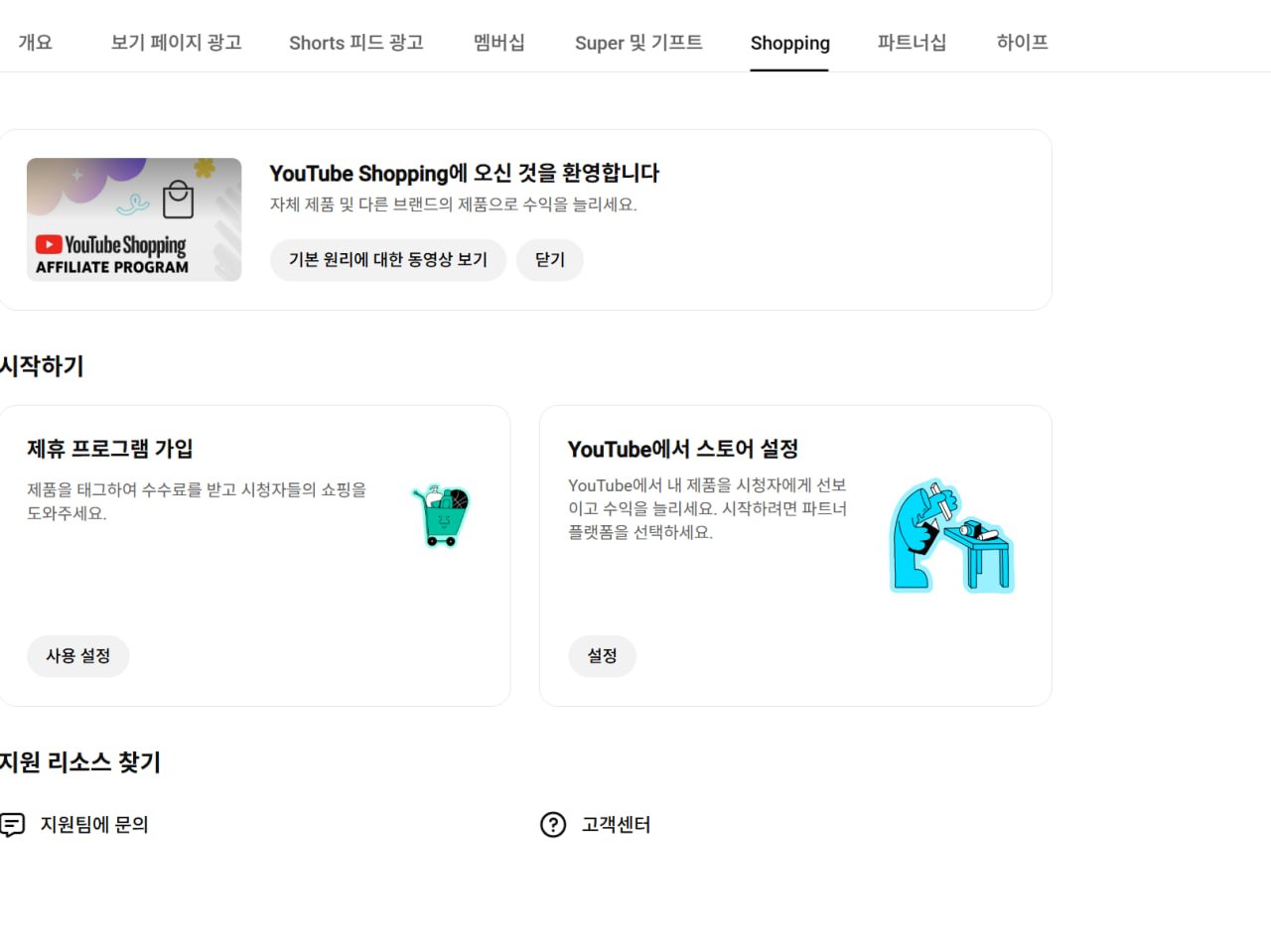Screen dimensions: 1271x952
Task: Click 기본 원리에 대한 동영상 보기 button
Action: point(388,260)
